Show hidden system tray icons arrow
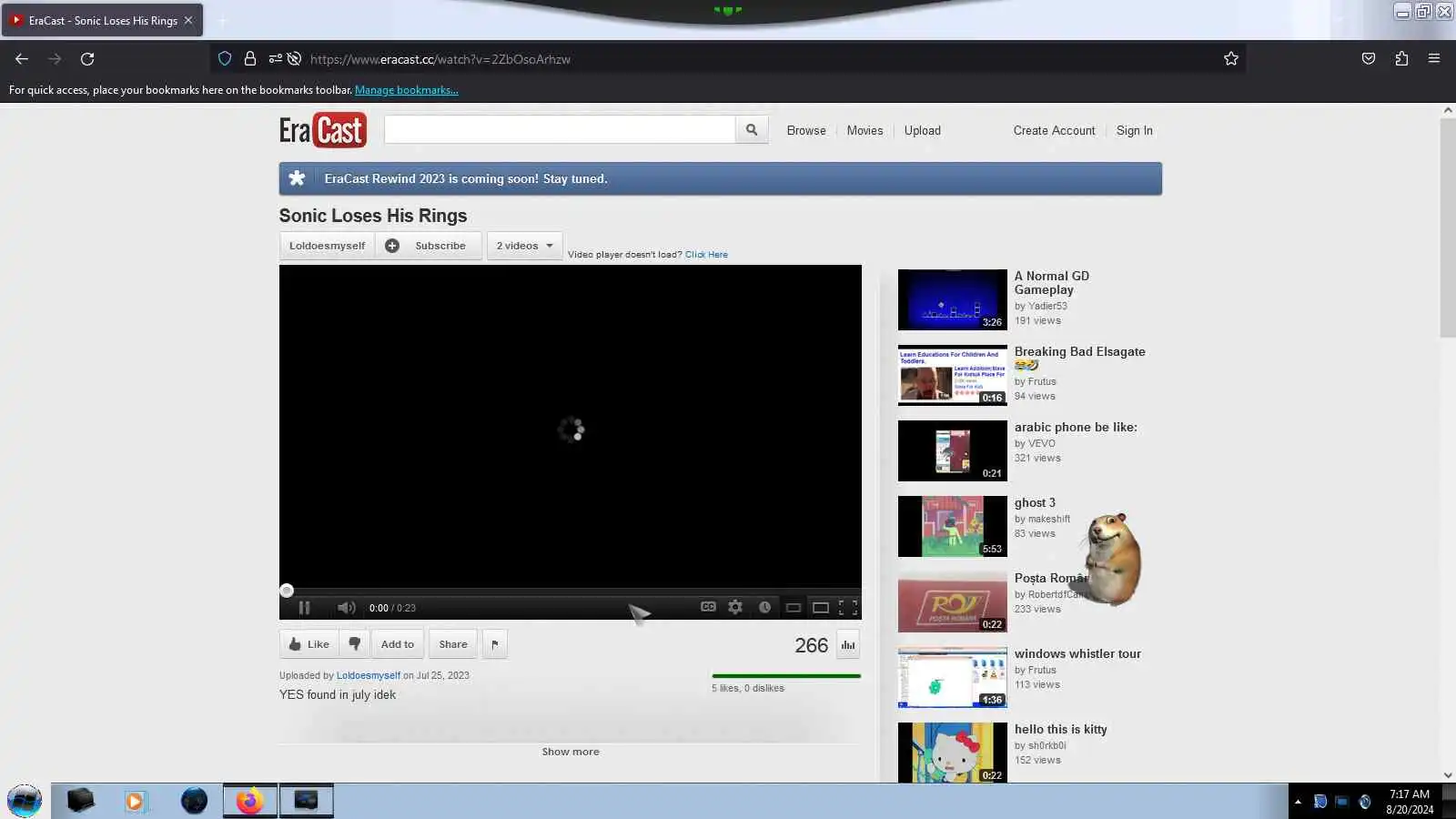1456x819 pixels. (x=1298, y=802)
